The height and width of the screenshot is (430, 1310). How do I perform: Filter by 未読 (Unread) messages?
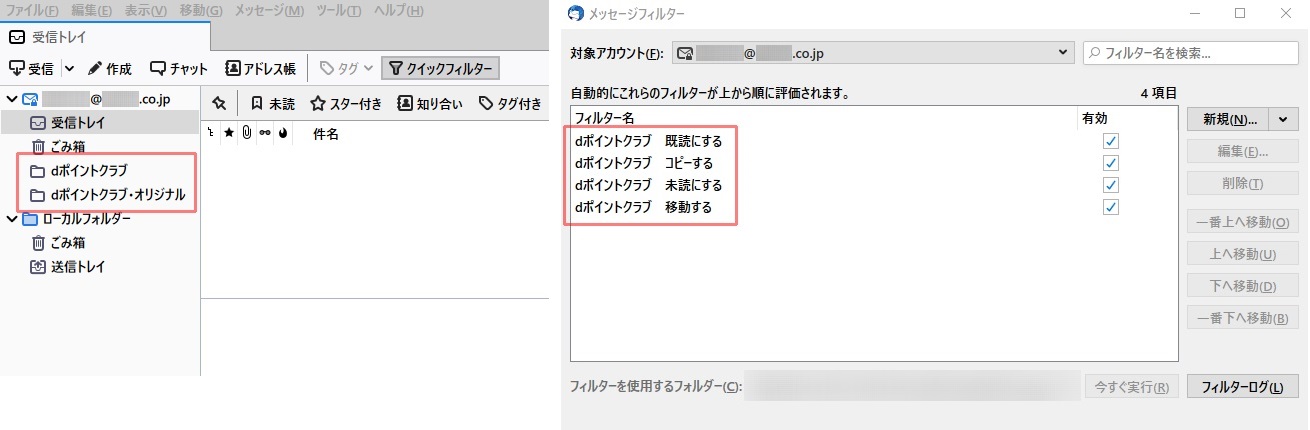pos(272,103)
